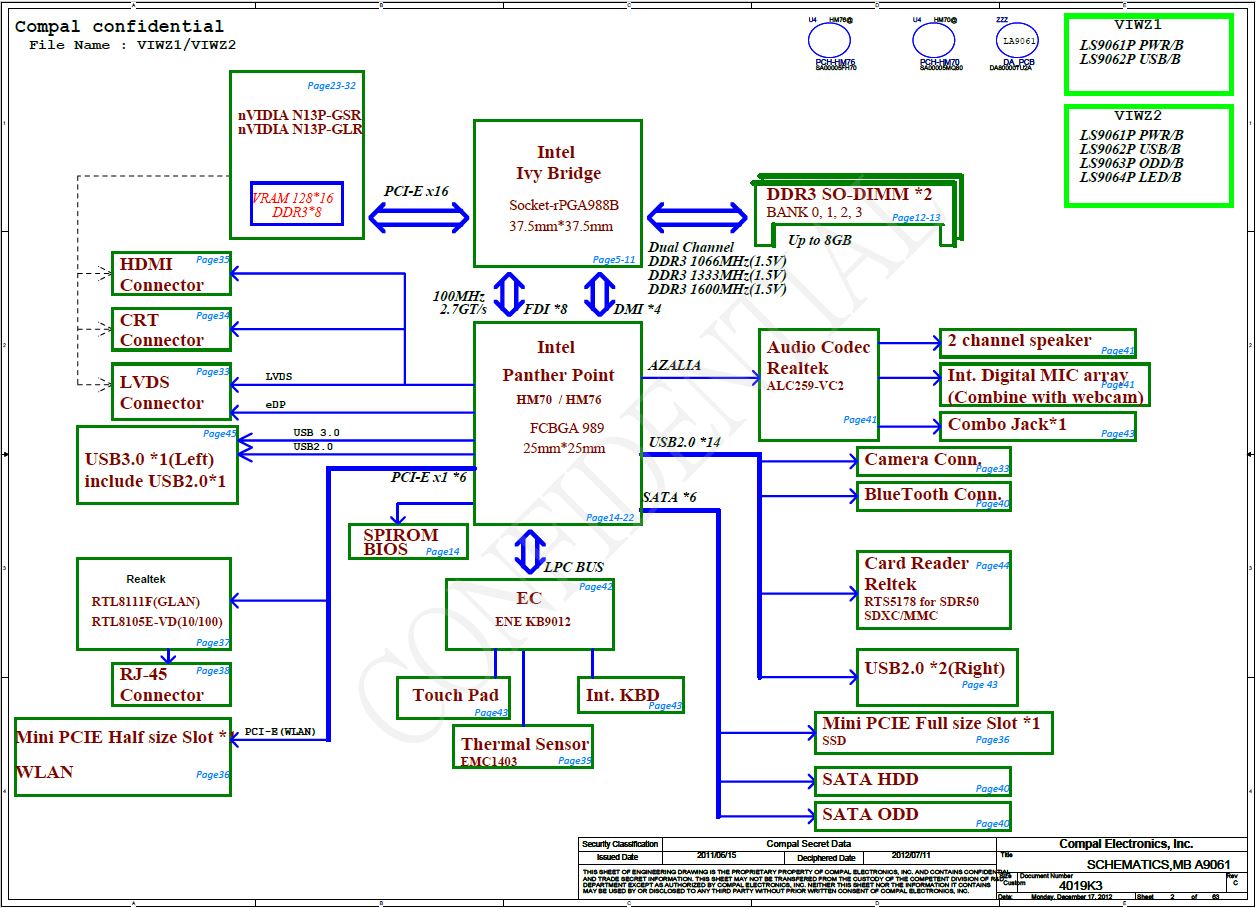This screenshot has height=908, width=1256.
Task: Select the VRAM 128*16 DDR3*8 box
Action: click(x=297, y=205)
